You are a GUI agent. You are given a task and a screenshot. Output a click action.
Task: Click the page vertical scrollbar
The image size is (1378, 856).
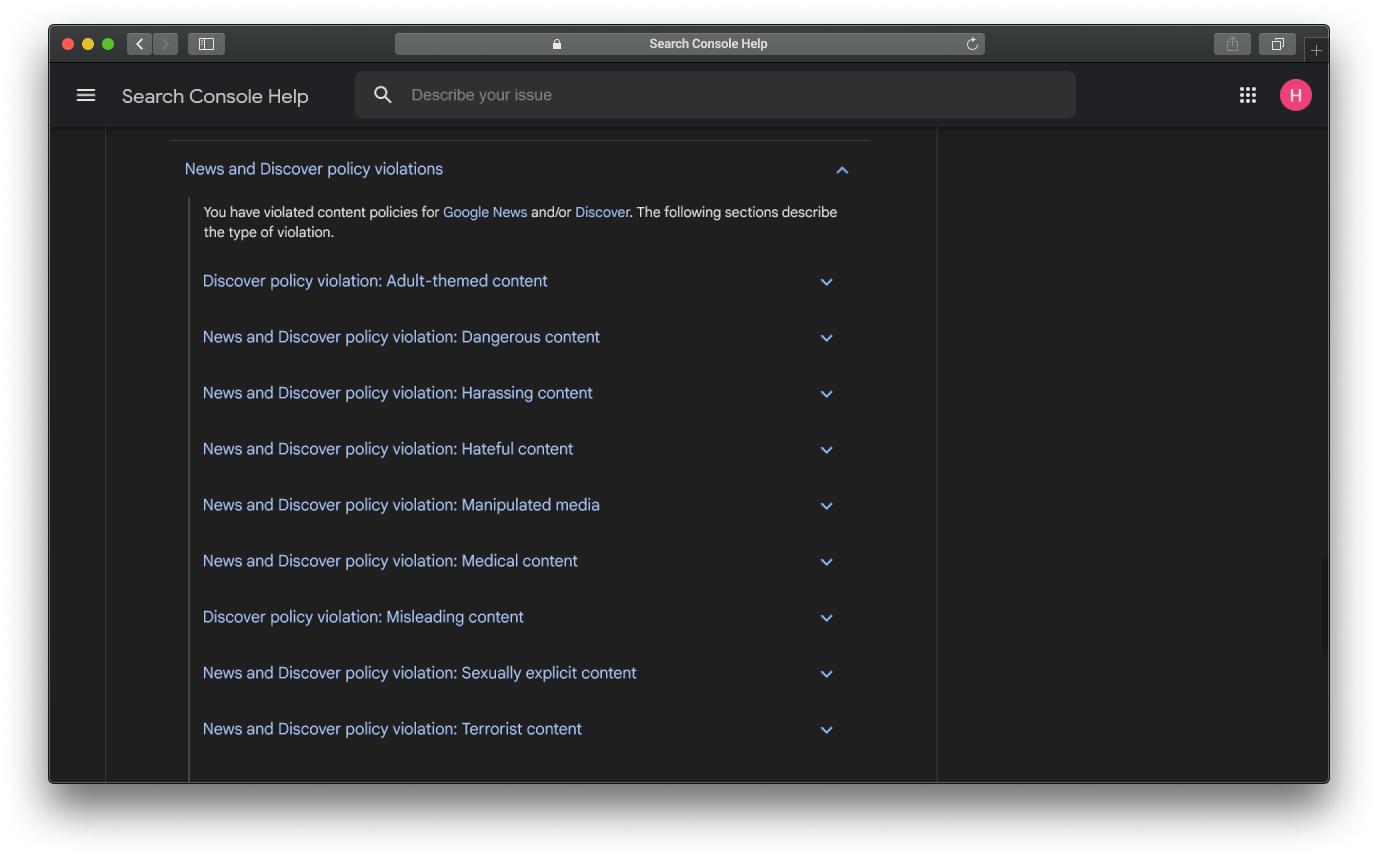1324,606
